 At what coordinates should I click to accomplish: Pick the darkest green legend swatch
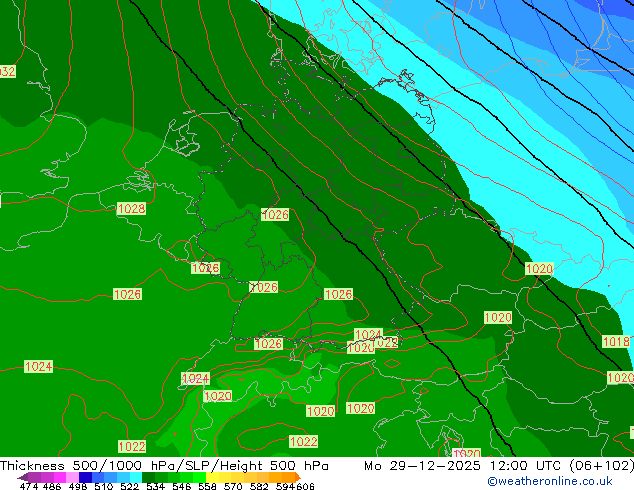point(148,477)
